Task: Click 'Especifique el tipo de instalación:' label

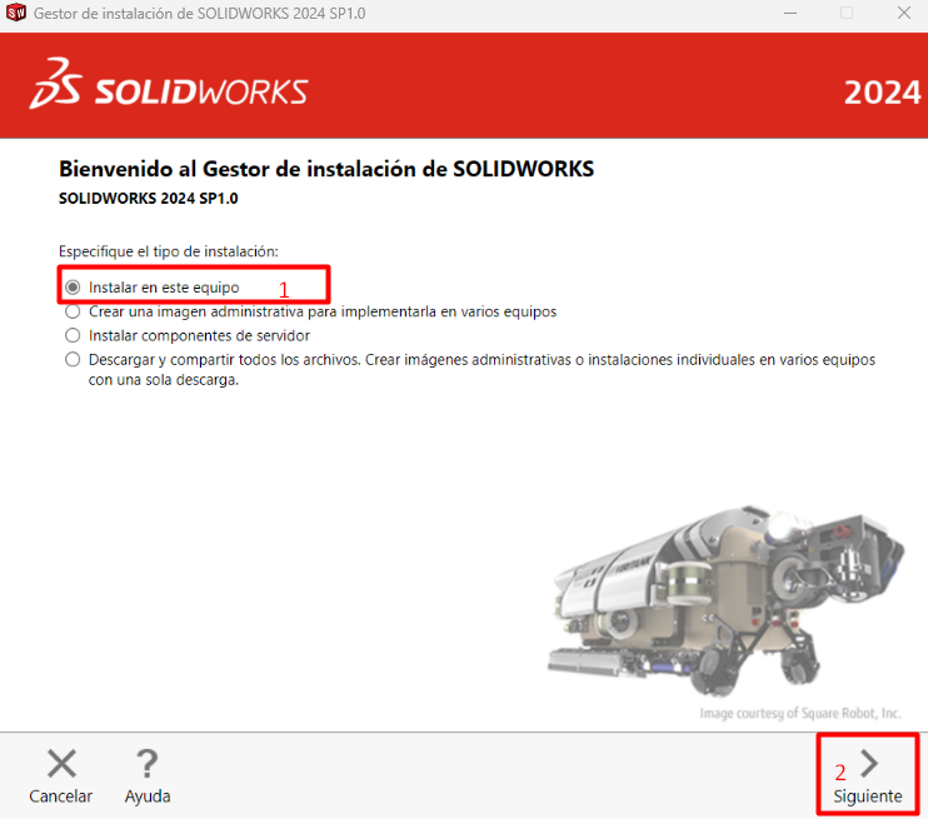Action: [x=168, y=251]
